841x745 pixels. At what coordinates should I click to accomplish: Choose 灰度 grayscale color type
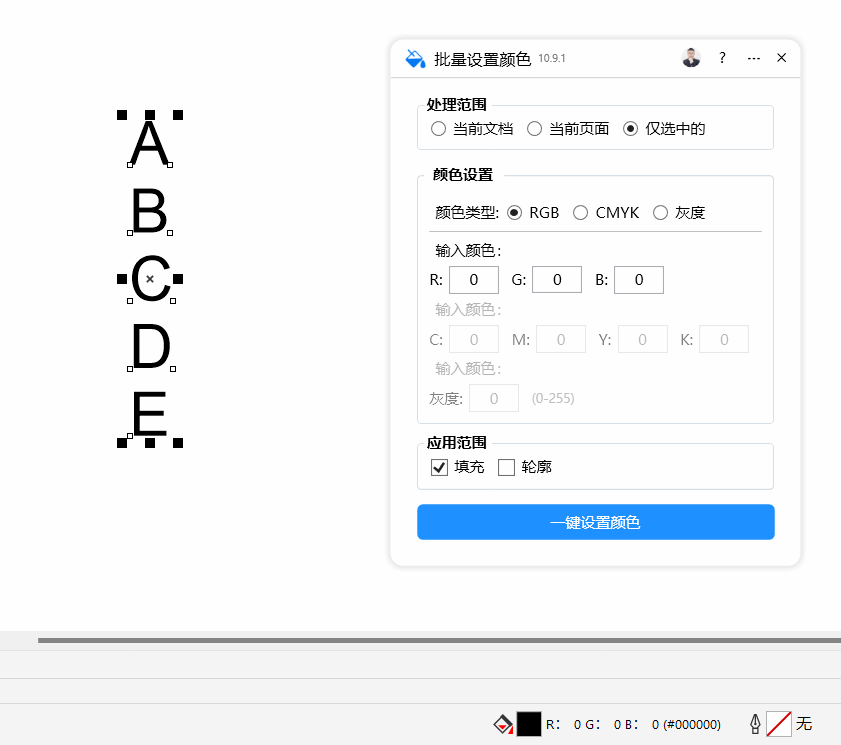pyautogui.click(x=660, y=212)
